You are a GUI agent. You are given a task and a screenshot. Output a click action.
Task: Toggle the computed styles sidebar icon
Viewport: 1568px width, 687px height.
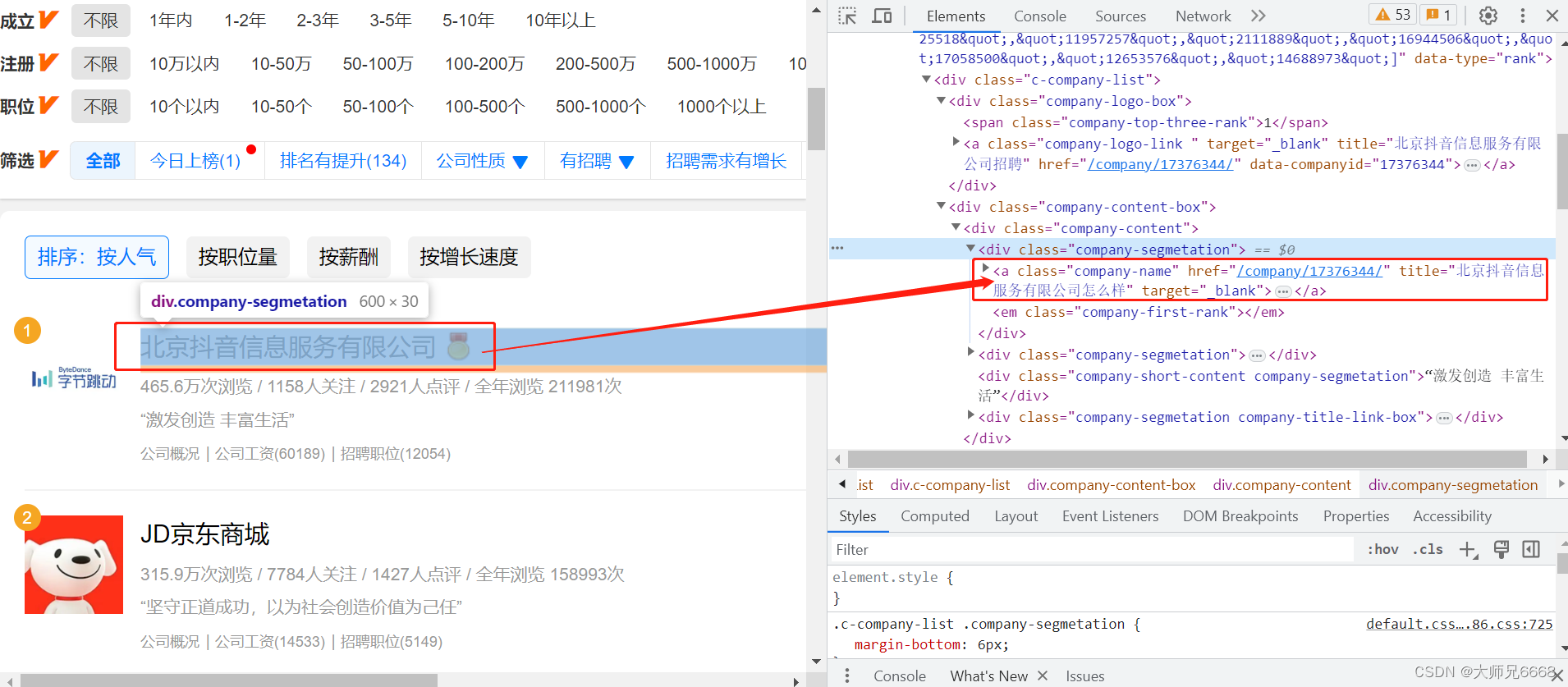pos(1531,549)
